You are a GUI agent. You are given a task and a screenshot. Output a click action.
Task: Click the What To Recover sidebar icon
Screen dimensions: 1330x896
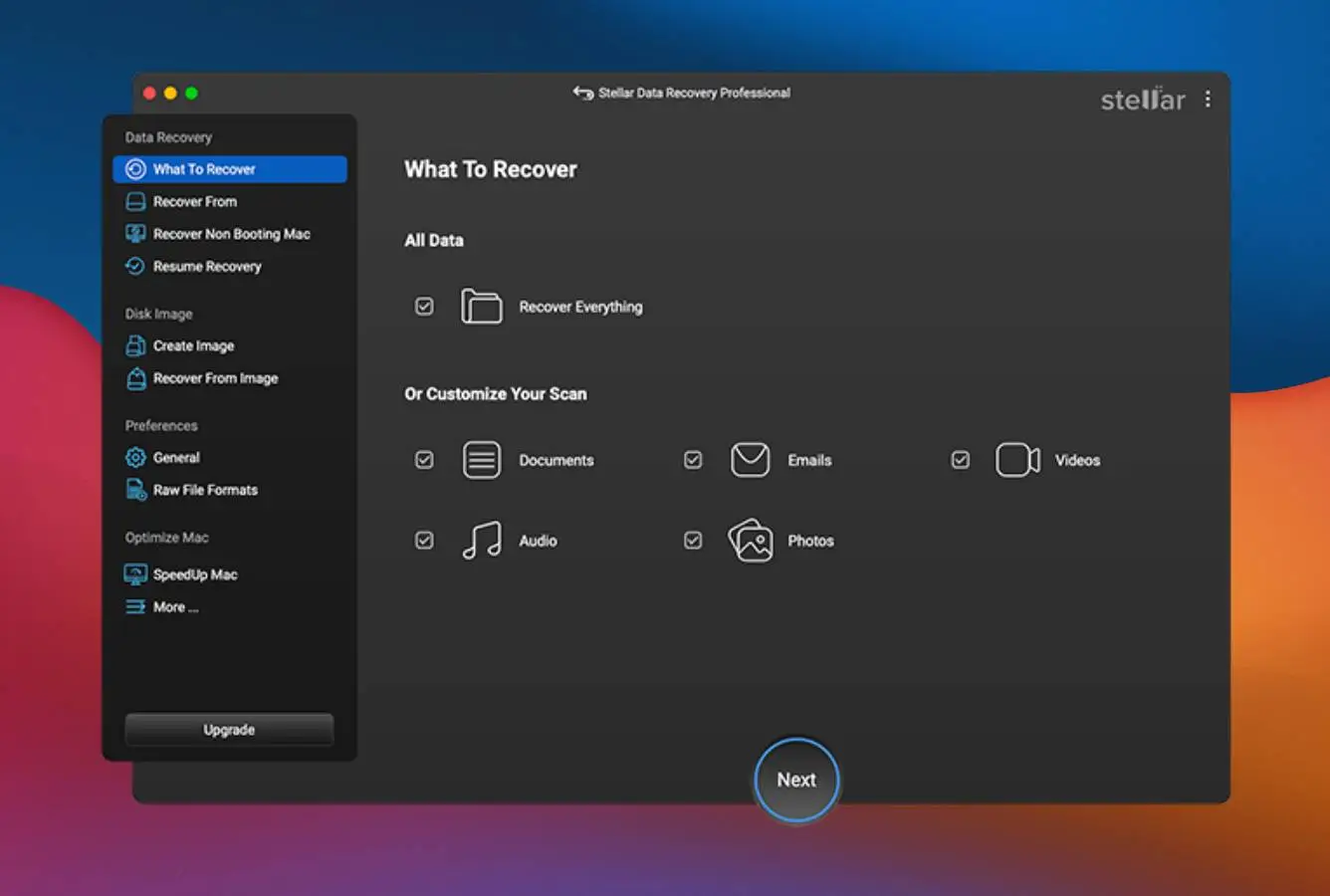pos(135,169)
